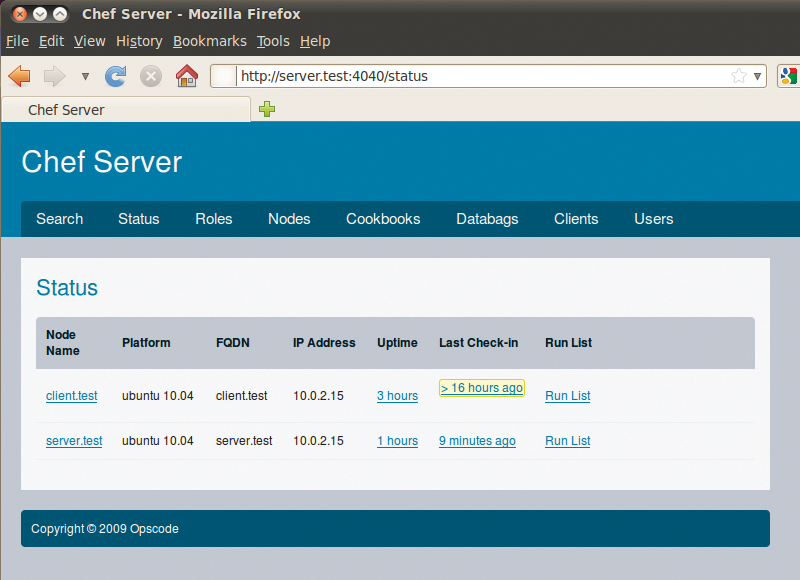Viewport: 800px width, 580px height.
Task: Open the Search nav item
Action: [60, 219]
